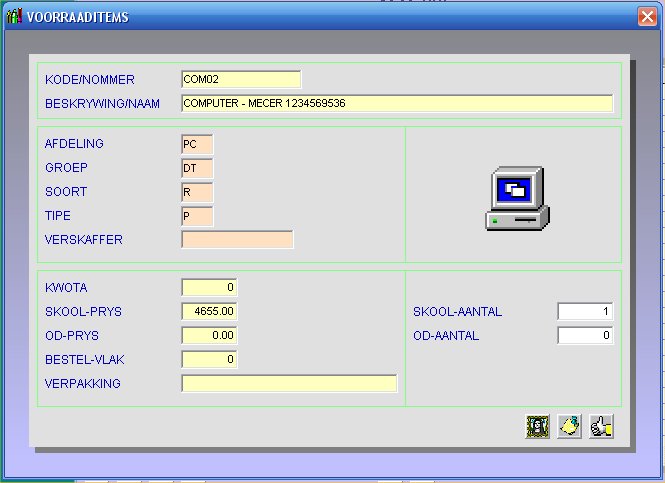Click the SKOOL-AANTAL quantity field

(x=585, y=312)
